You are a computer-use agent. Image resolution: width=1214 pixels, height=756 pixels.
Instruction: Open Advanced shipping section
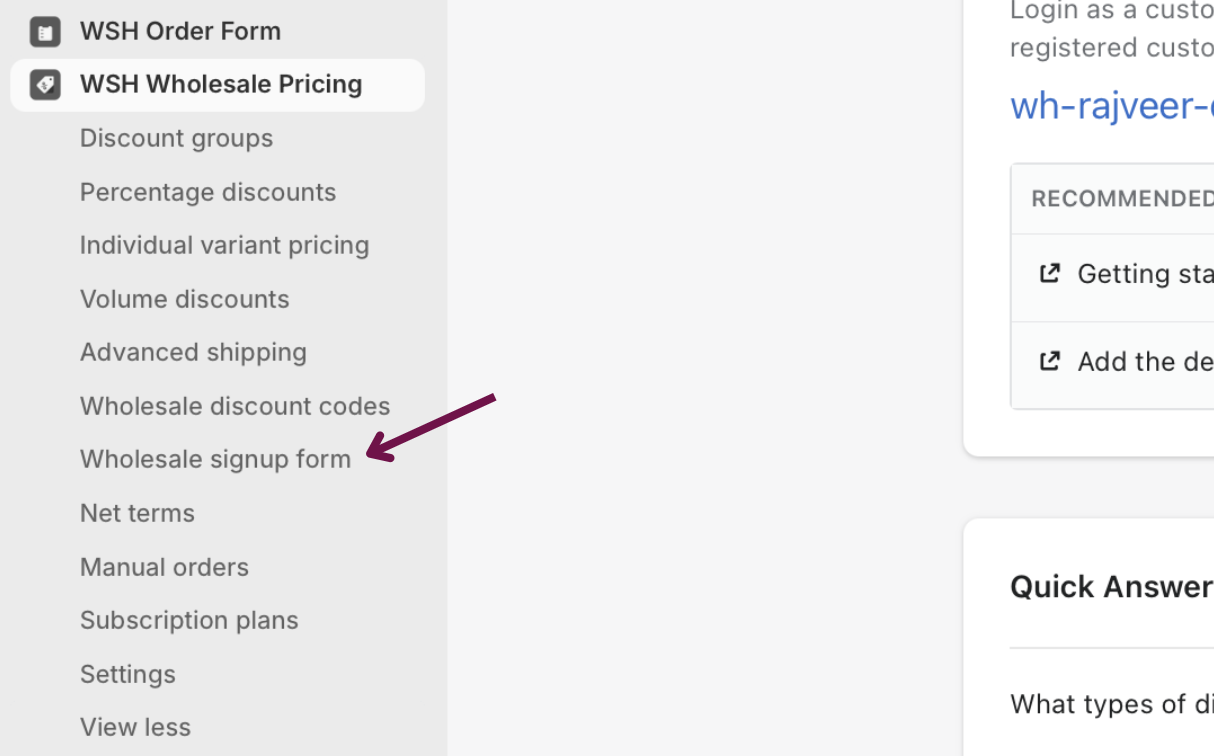pos(193,352)
